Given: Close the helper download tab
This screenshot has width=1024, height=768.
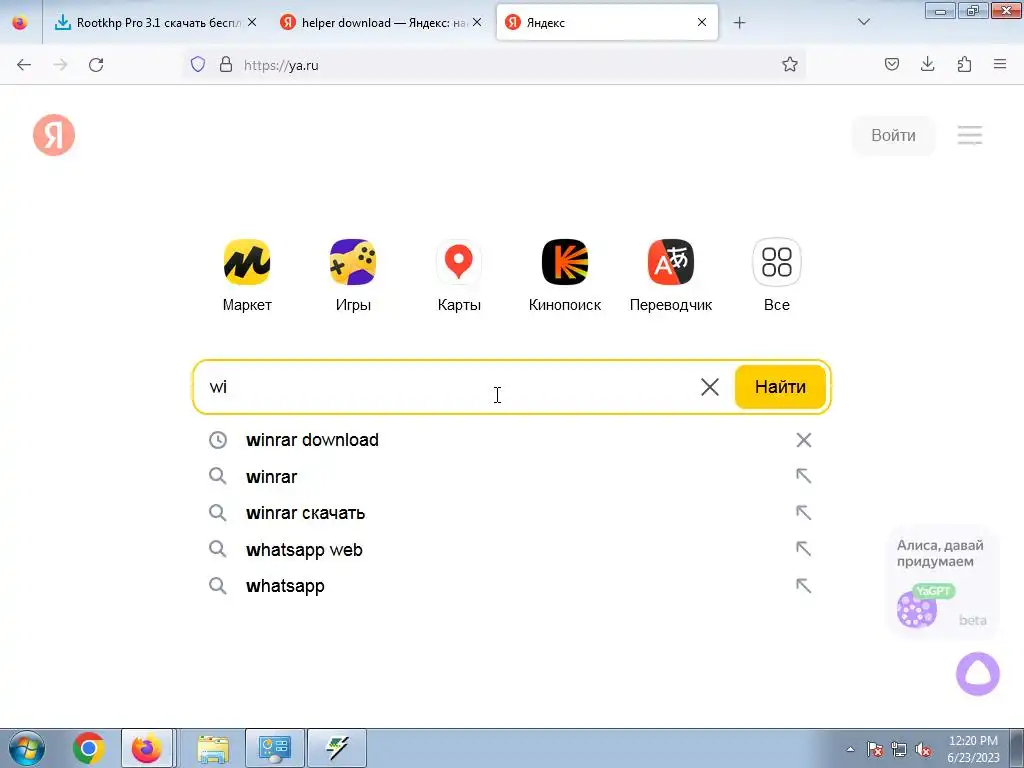Looking at the screenshot, I should click(x=477, y=22).
